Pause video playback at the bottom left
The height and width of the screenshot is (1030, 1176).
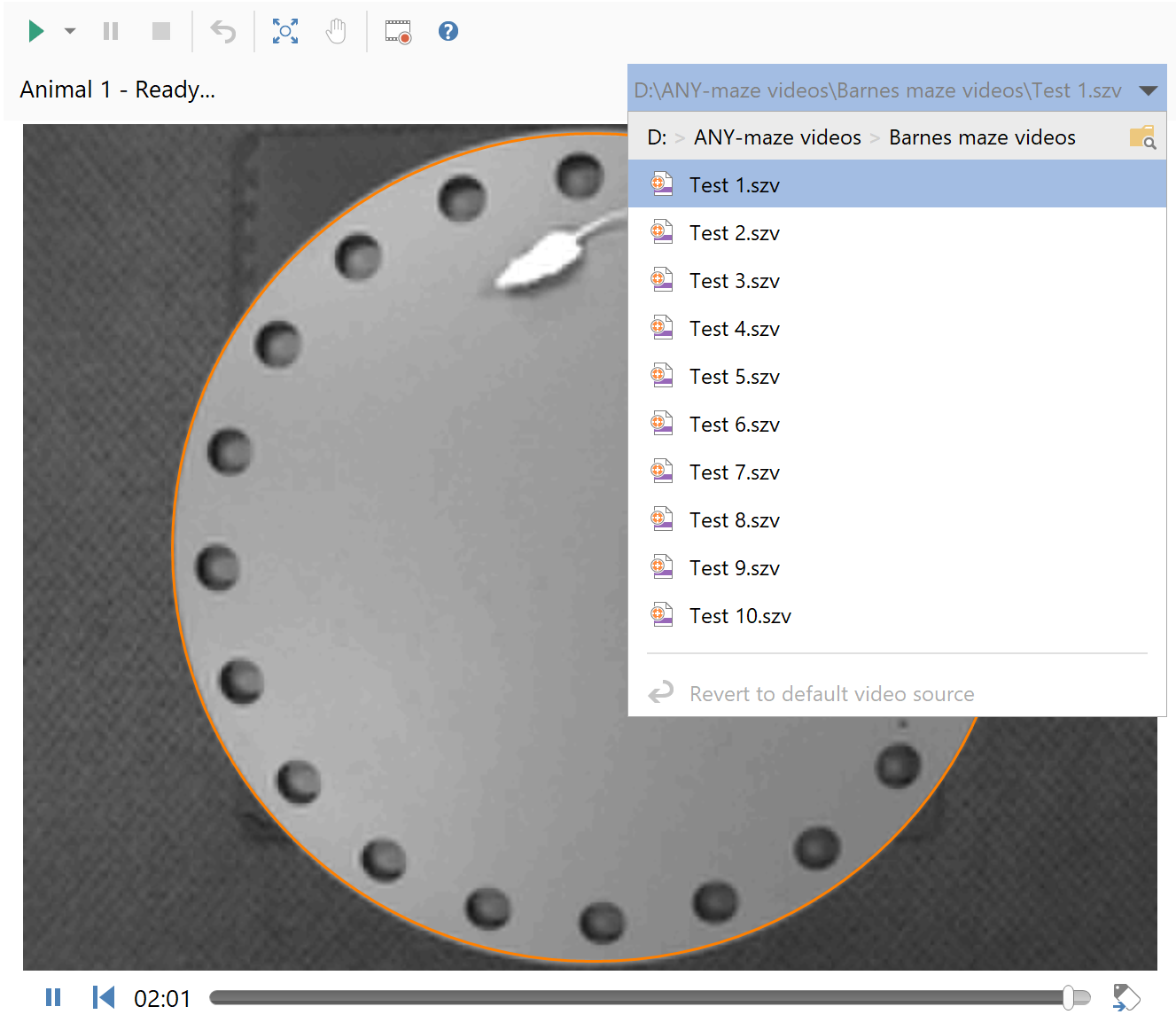[53, 997]
